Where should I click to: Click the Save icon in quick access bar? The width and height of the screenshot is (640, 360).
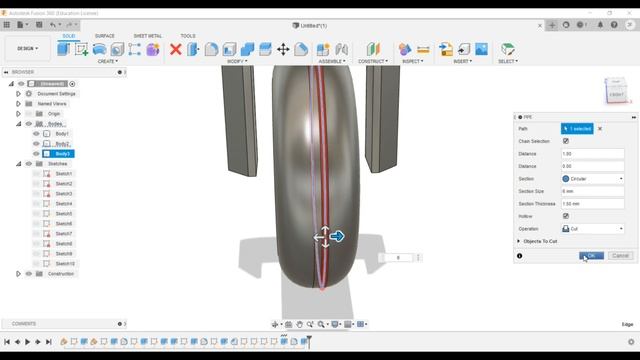tap(39, 25)
